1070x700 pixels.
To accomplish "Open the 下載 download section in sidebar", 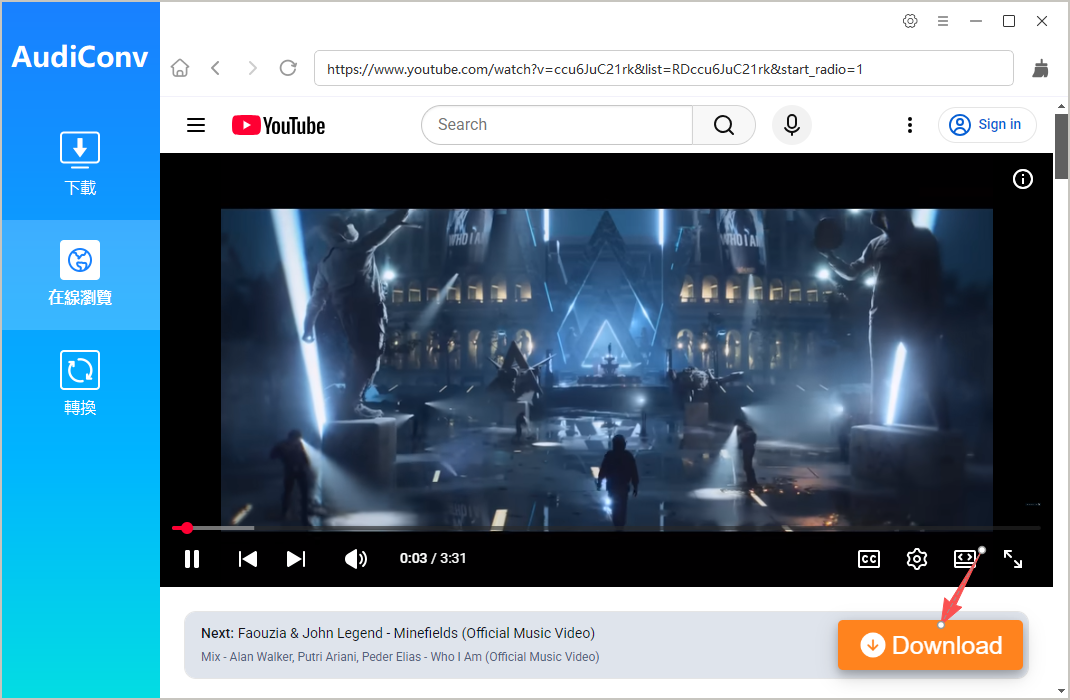I will click(x=80, y=164).
